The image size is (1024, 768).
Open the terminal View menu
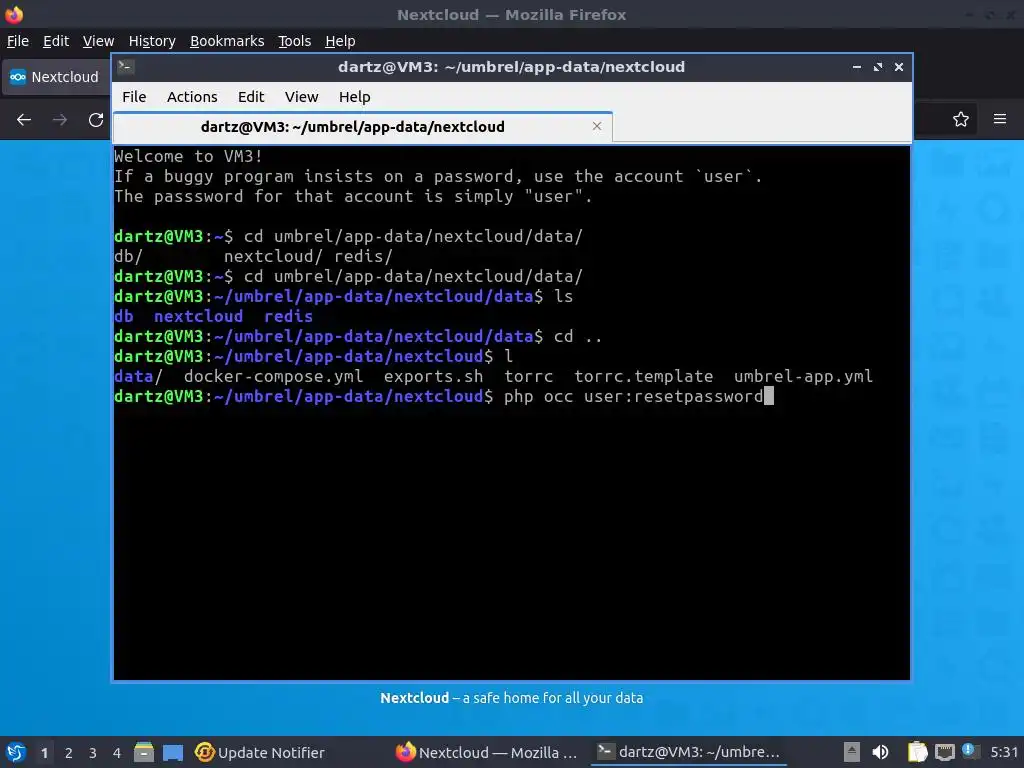click(301, 97)
